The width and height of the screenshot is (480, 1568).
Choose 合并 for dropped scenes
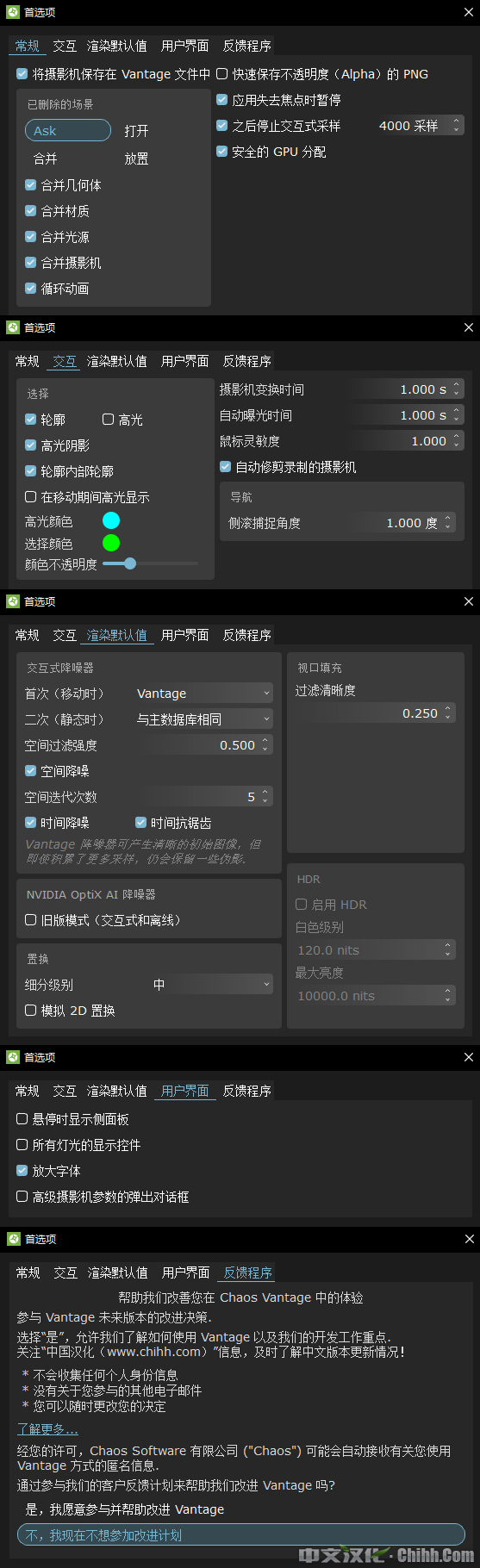coord(45,159)
